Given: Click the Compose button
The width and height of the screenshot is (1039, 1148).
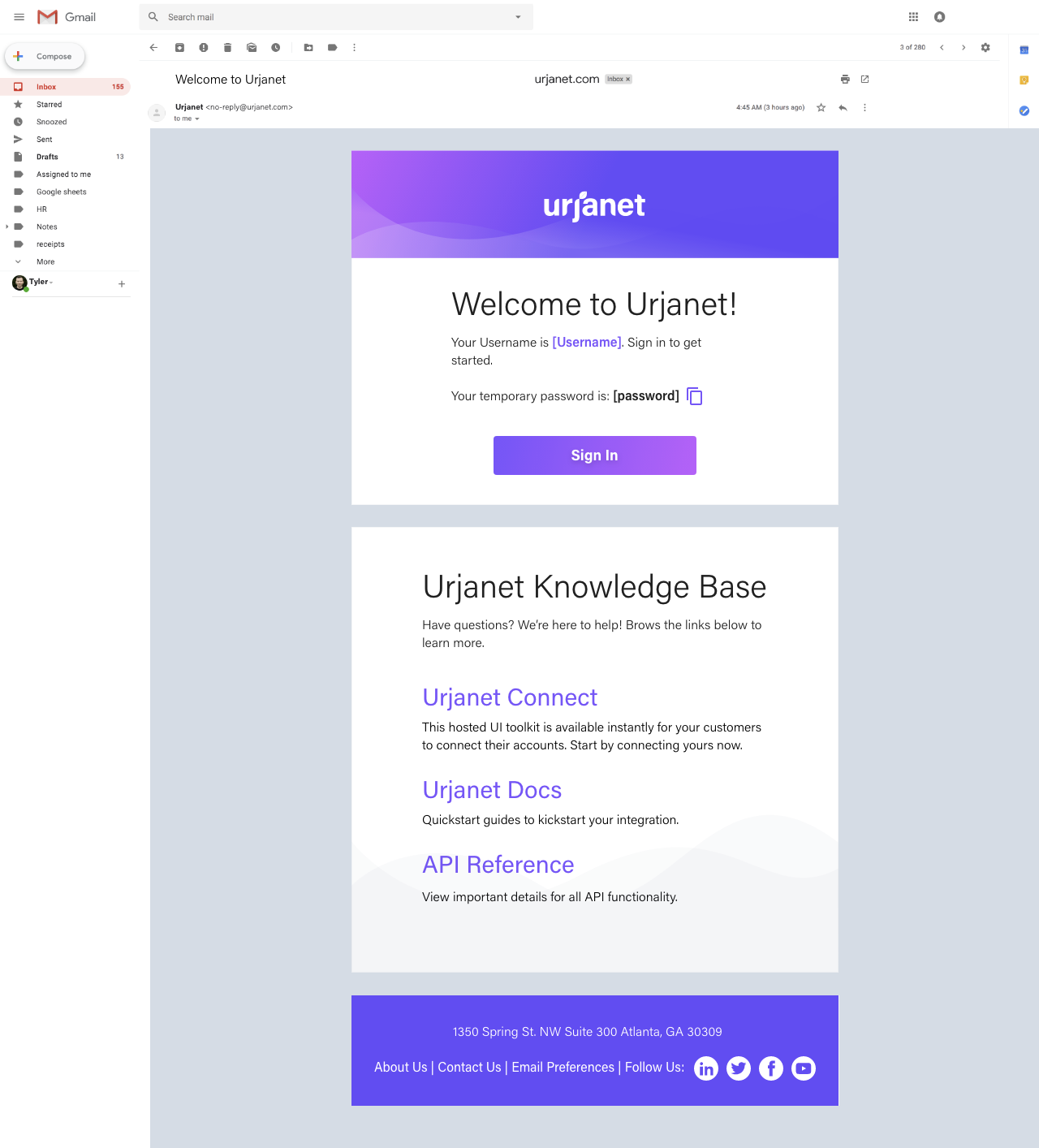Looking at the screenshot, I should [45, 56].
